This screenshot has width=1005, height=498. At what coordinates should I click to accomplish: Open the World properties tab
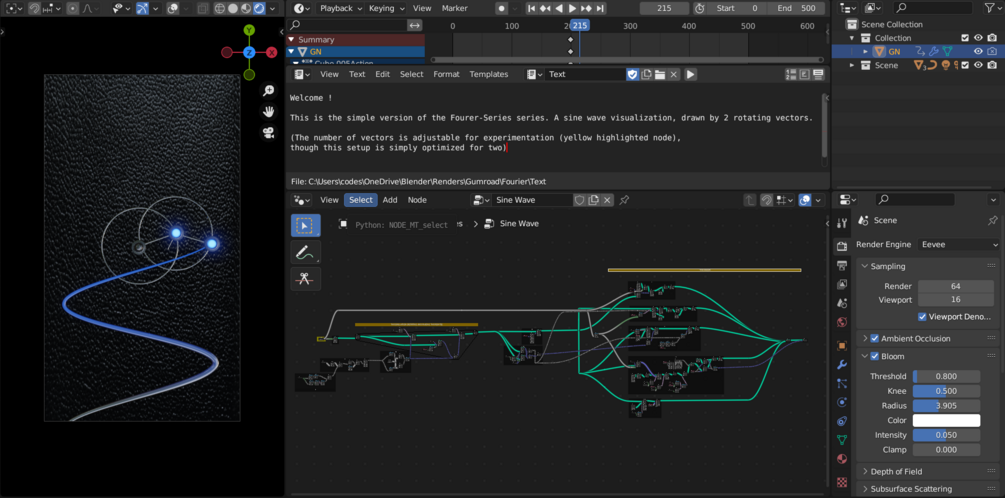coord(842,322)
